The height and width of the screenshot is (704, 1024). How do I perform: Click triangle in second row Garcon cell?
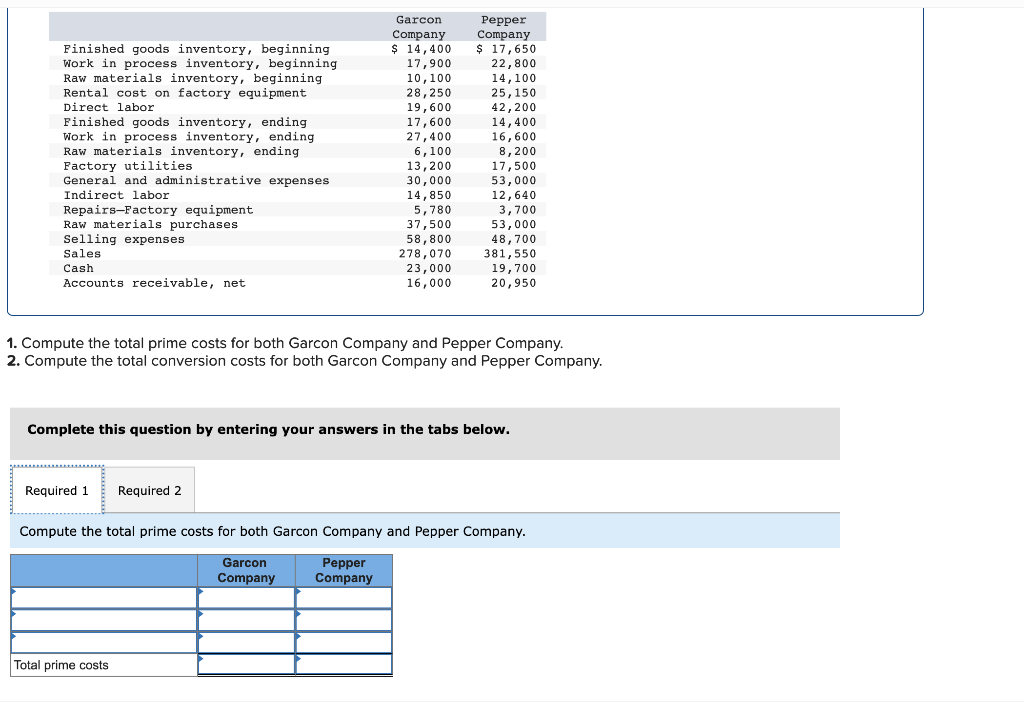201,614
